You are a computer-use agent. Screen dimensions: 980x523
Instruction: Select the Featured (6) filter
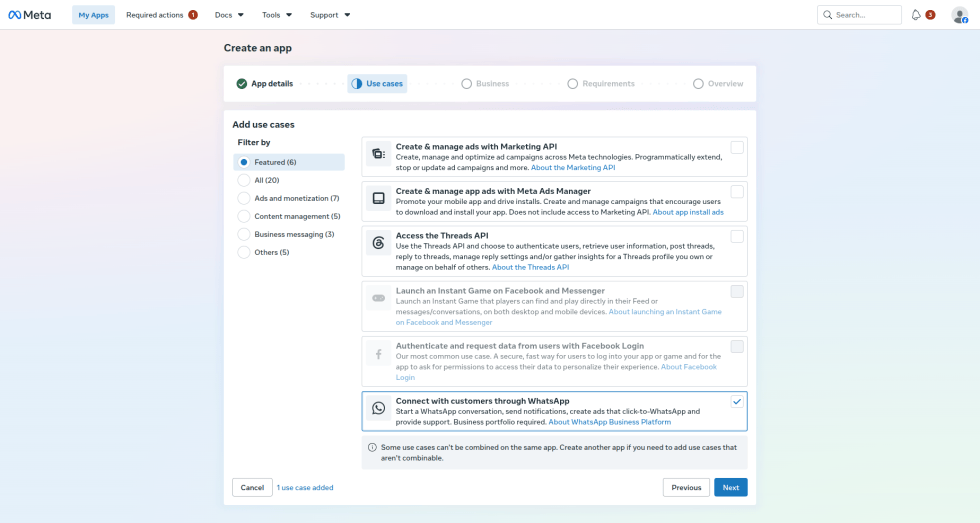tap(289, 162)
